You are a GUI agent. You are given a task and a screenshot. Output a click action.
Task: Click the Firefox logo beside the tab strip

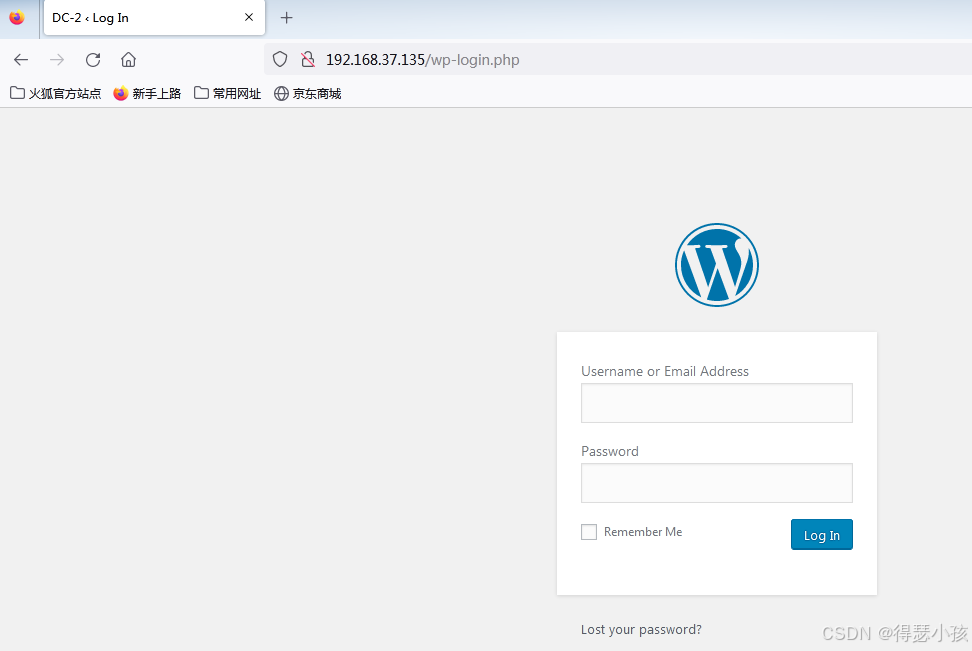point(17,17)
